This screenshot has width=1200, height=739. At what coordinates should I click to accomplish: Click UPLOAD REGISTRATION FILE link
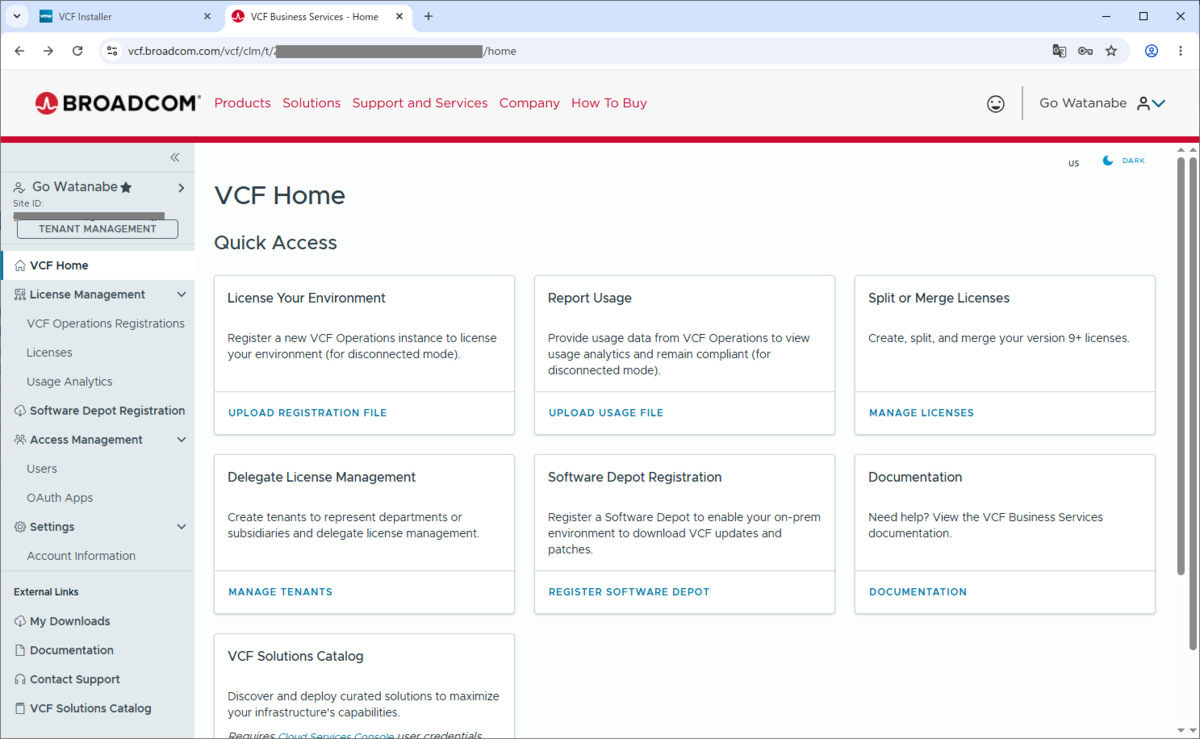pos(307,413)
